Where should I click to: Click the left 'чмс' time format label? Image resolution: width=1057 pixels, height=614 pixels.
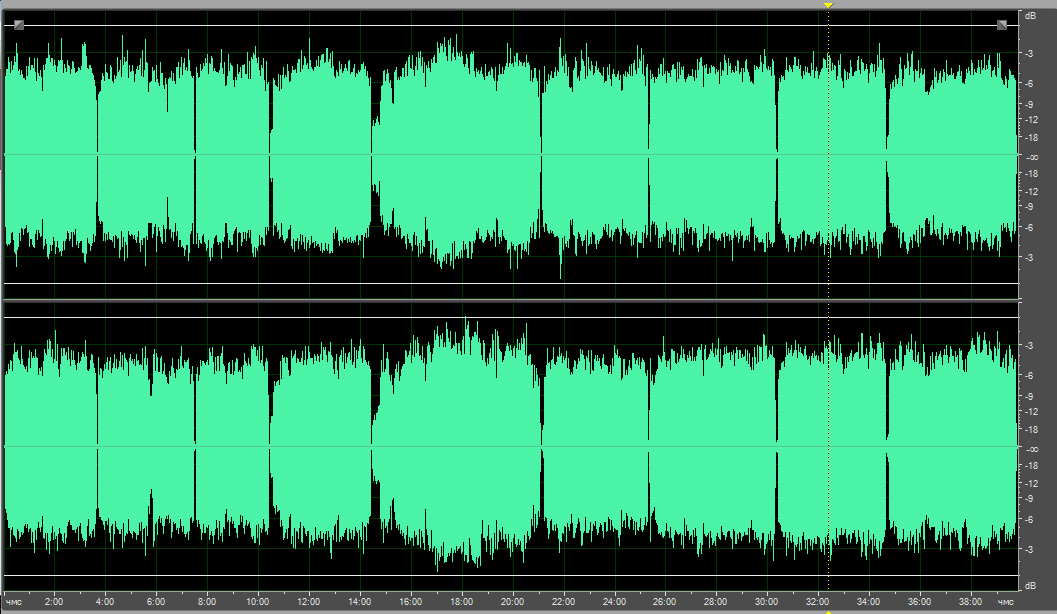[14, 602]
